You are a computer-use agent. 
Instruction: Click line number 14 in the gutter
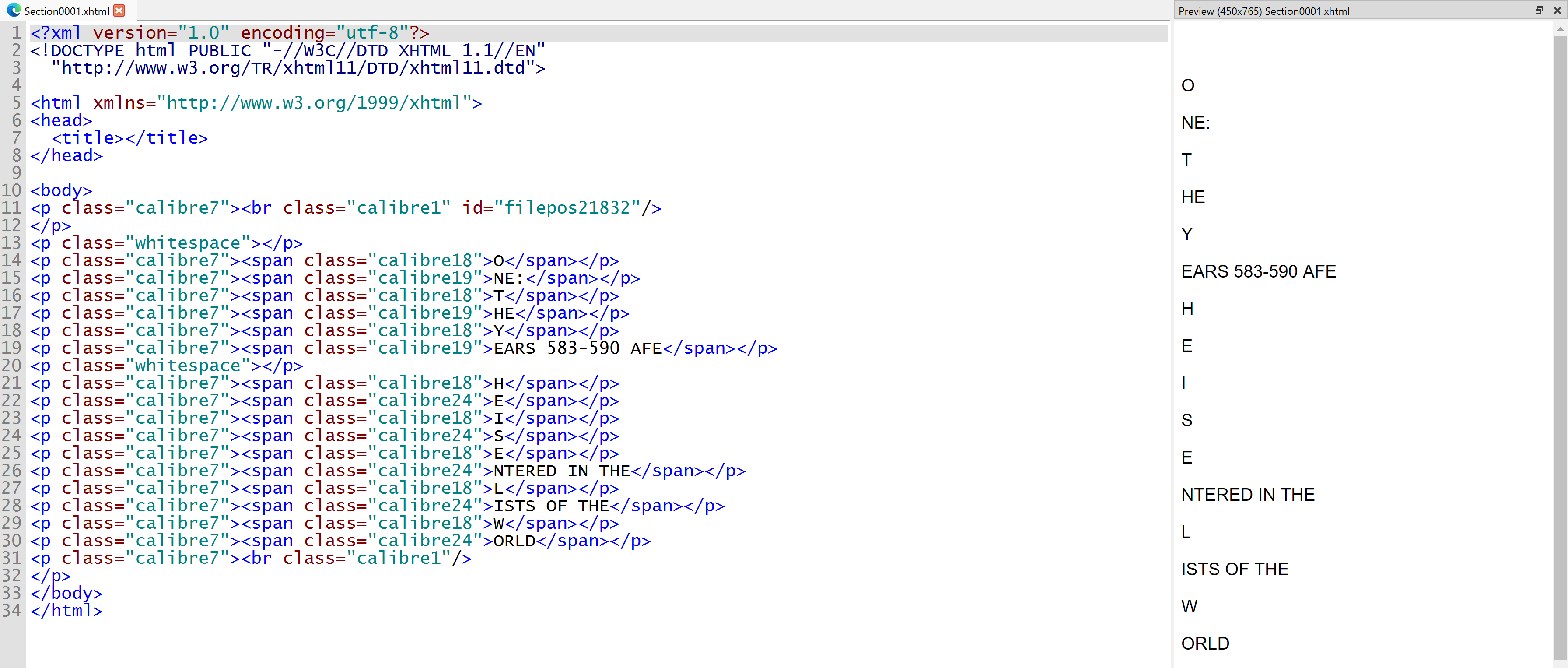tap(11, 260)
